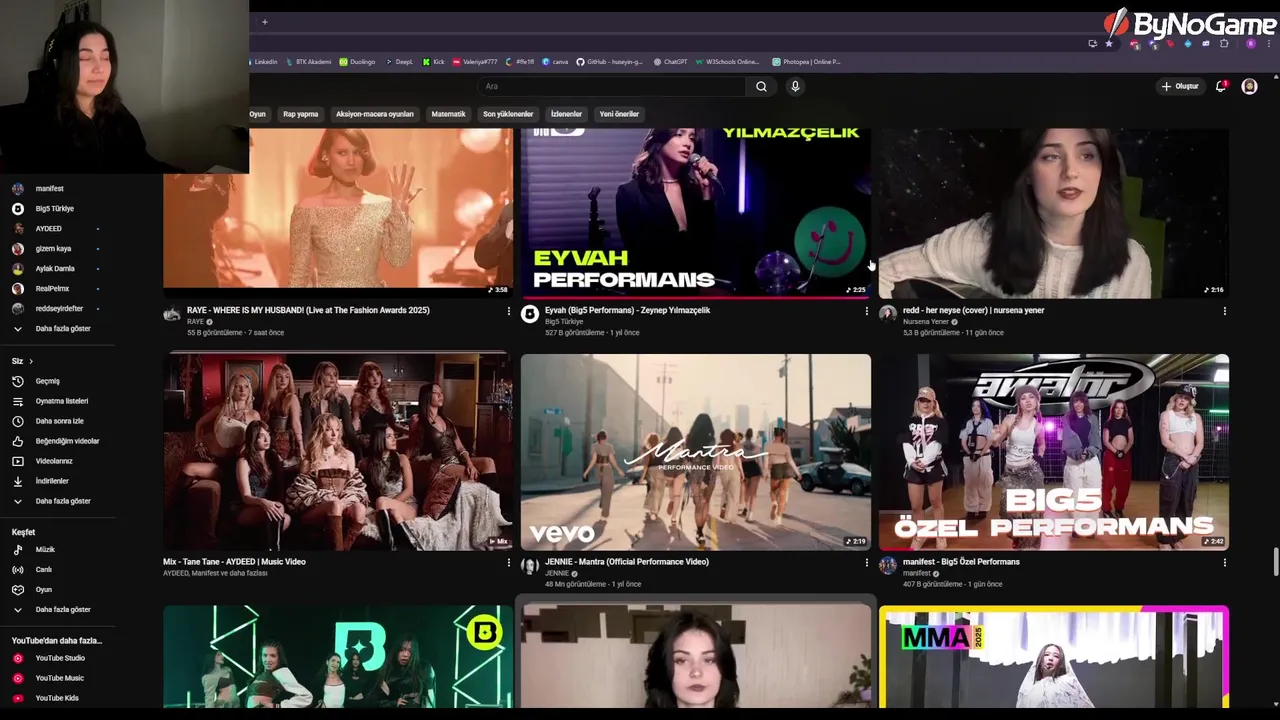Open options for manifest Big5 Özel Performans
Screen dimensions: 1280x720
pyautogui.click(x=1224, y=562)
